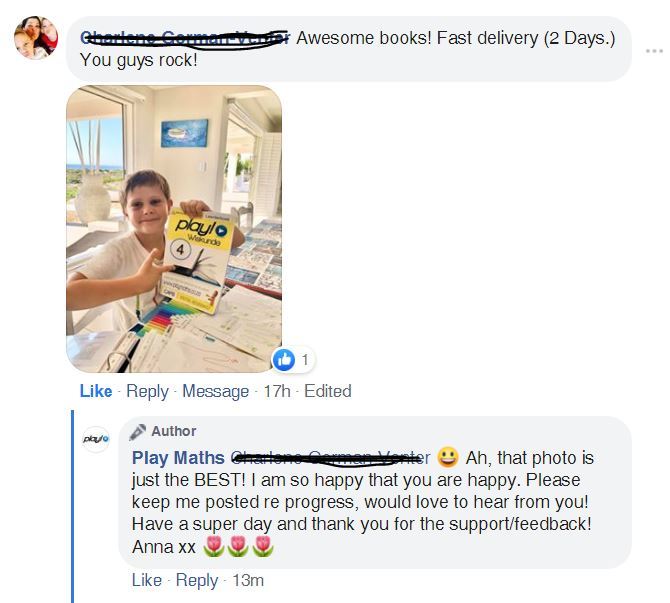This screenshot has height=603, width=670.
Task: Click the blue thumbs-up reaction icon
Action: click(x=284, y=360)
